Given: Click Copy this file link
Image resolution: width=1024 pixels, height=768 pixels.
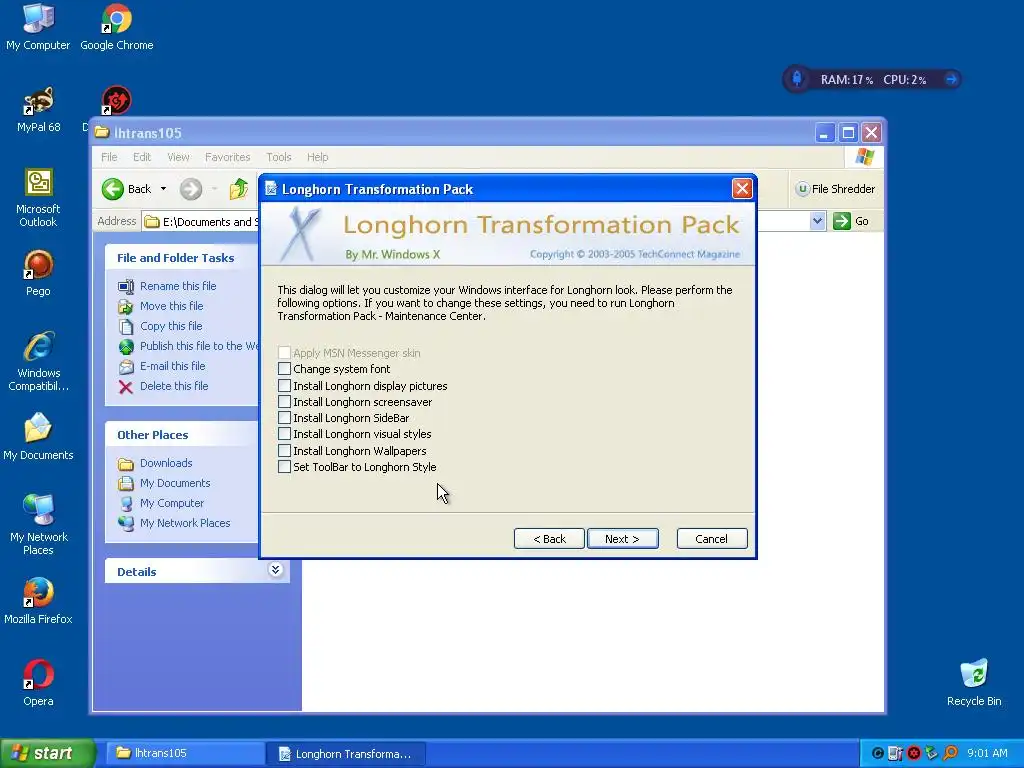Looking at the screenshot, I should (171, 326).
